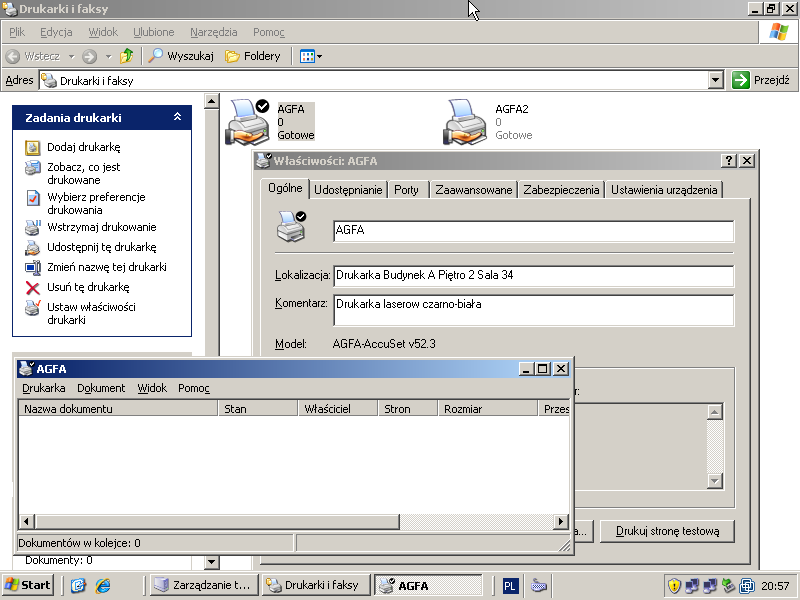Expand the Adres address bar dropdown
This screenshot has width=800, height=600.
716,80
